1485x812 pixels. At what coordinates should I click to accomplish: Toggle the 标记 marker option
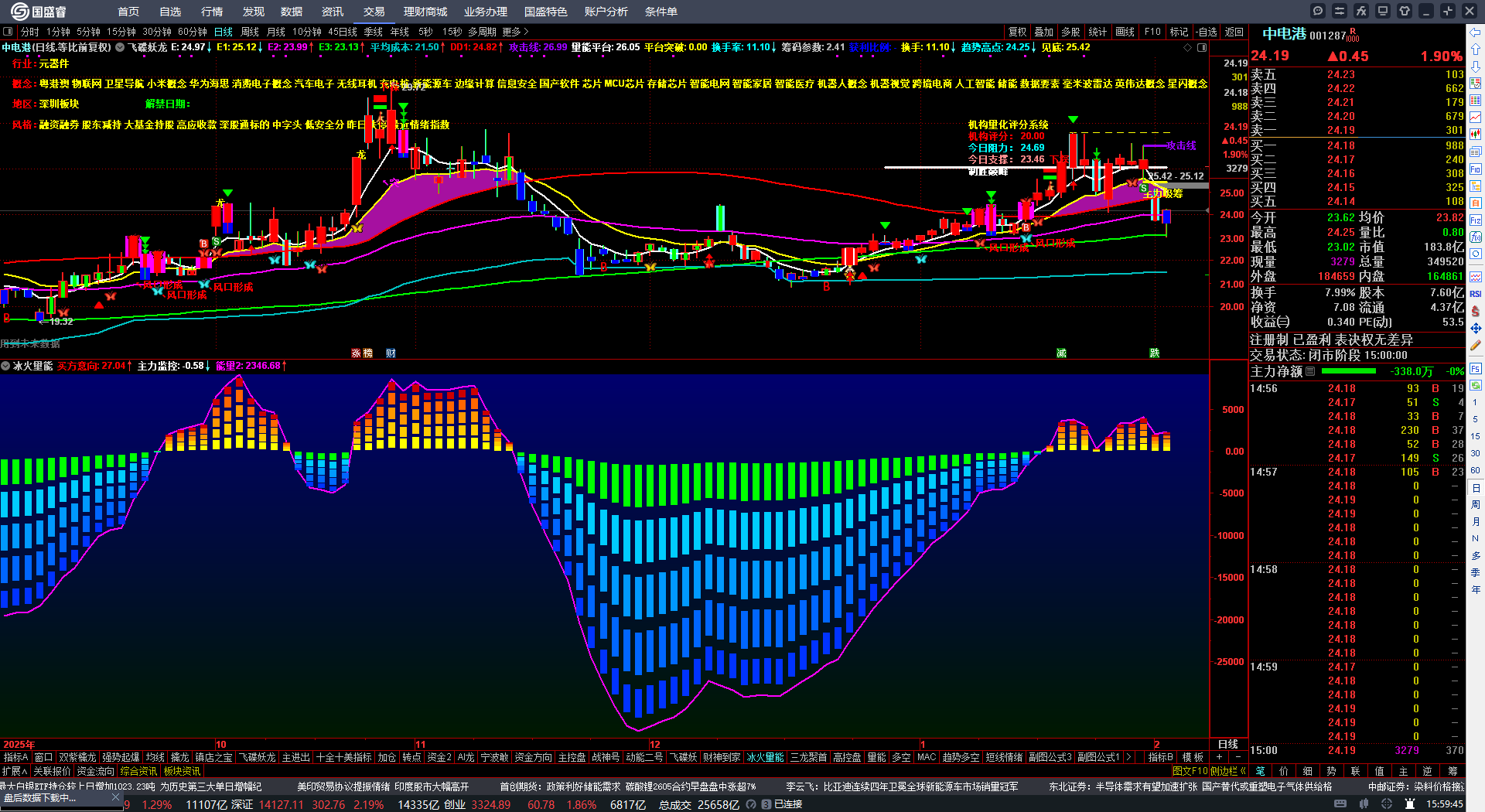1179,32
